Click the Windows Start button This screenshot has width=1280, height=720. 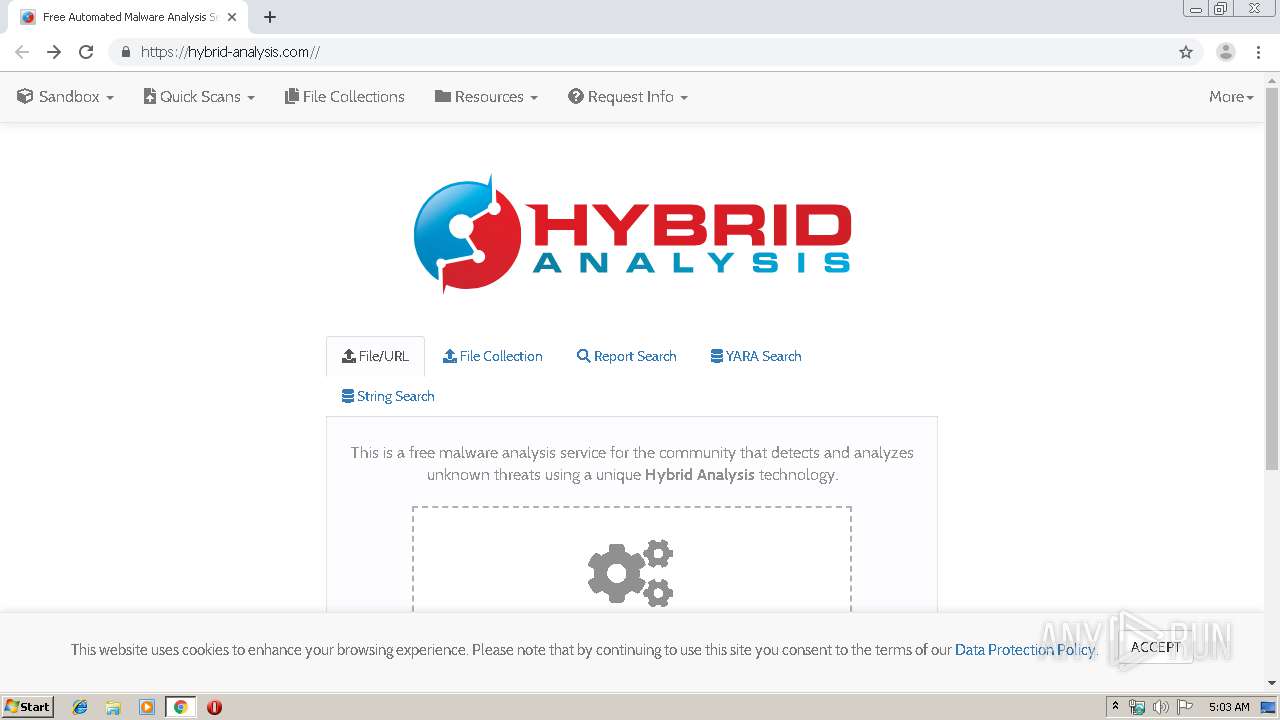(27, 707)
